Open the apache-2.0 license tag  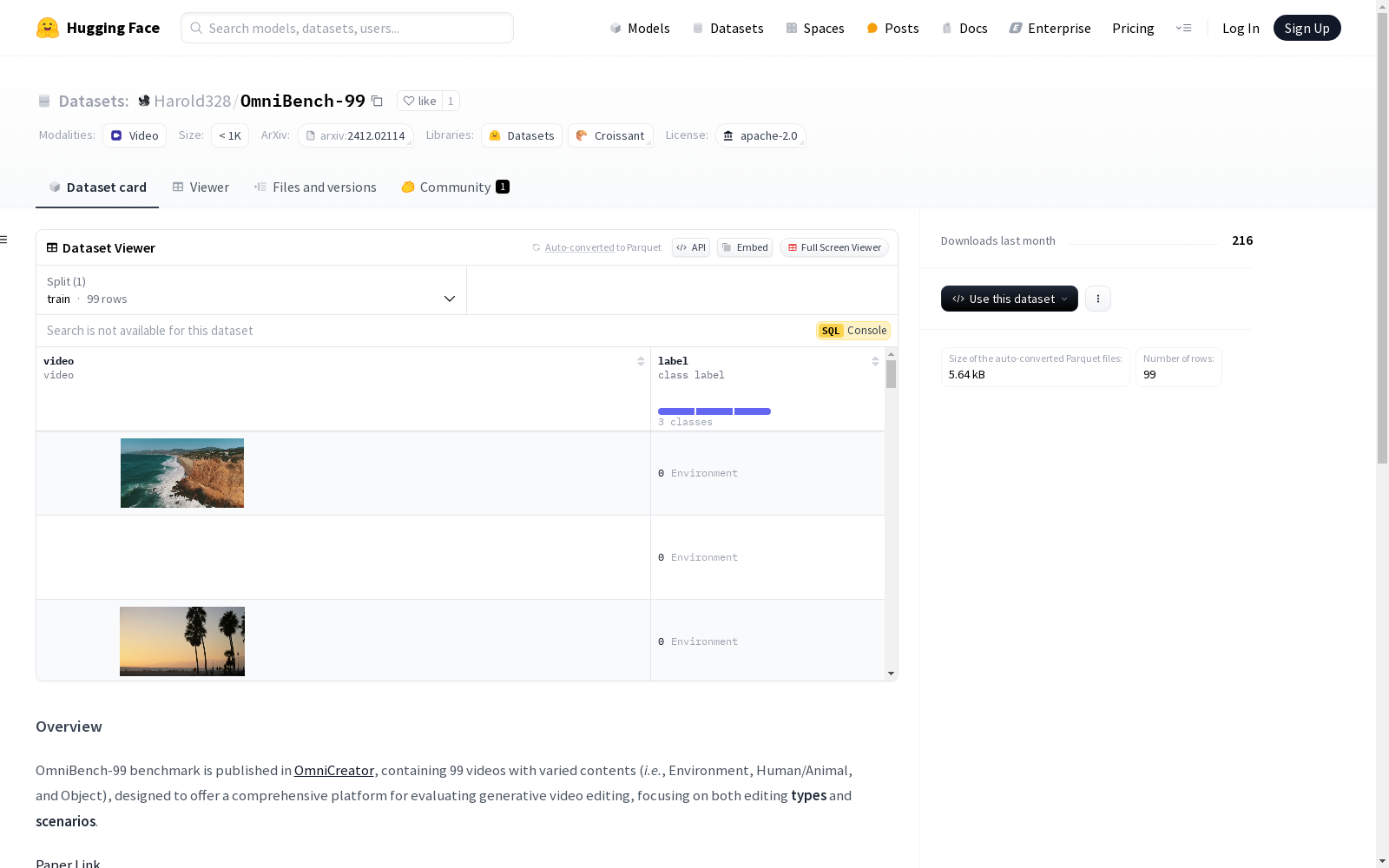click(x=760, y=135)
